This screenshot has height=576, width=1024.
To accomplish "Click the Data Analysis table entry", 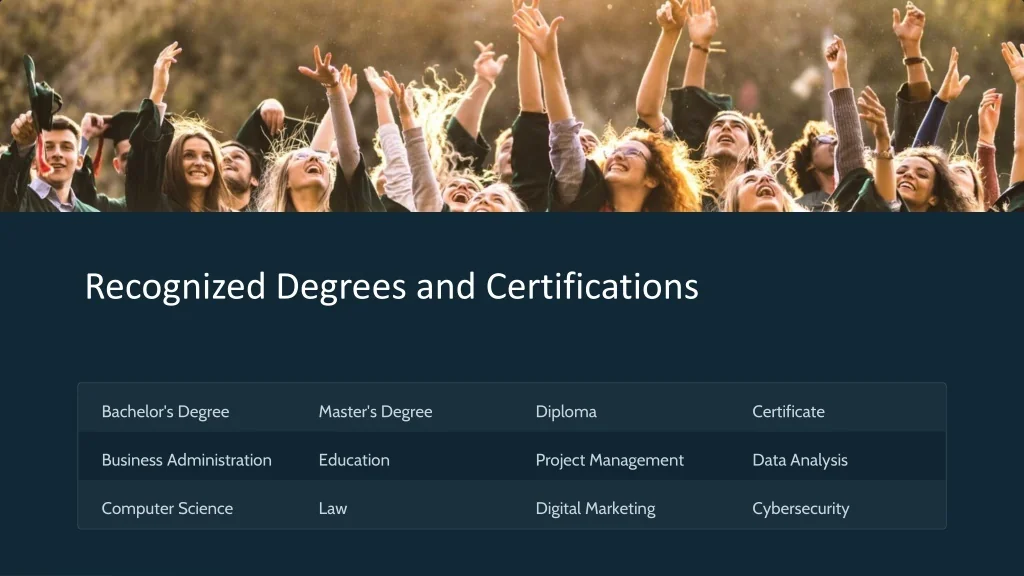I will (x=799, y=460).
